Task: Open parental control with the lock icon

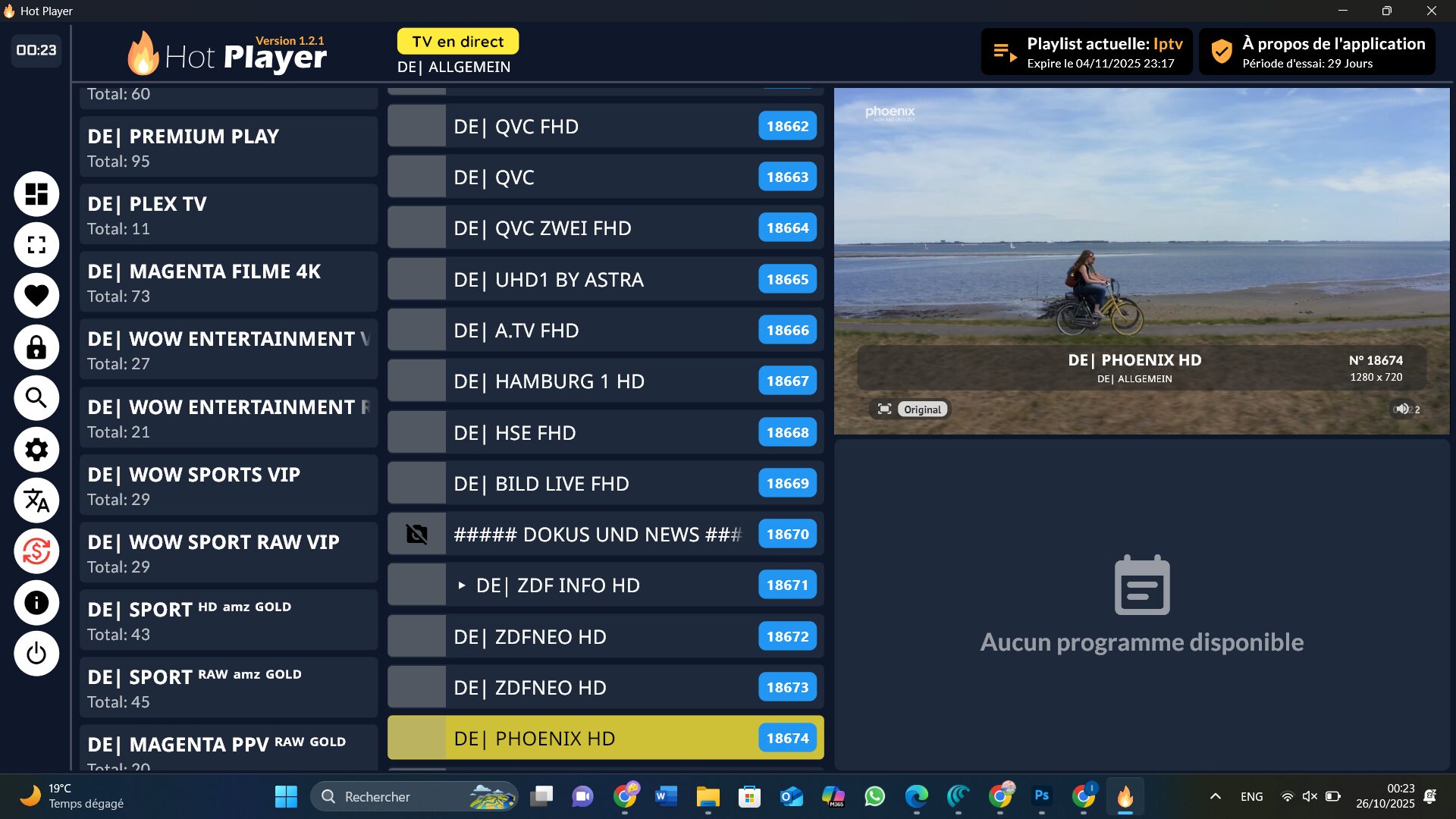Action: click(x=36, y=347)
